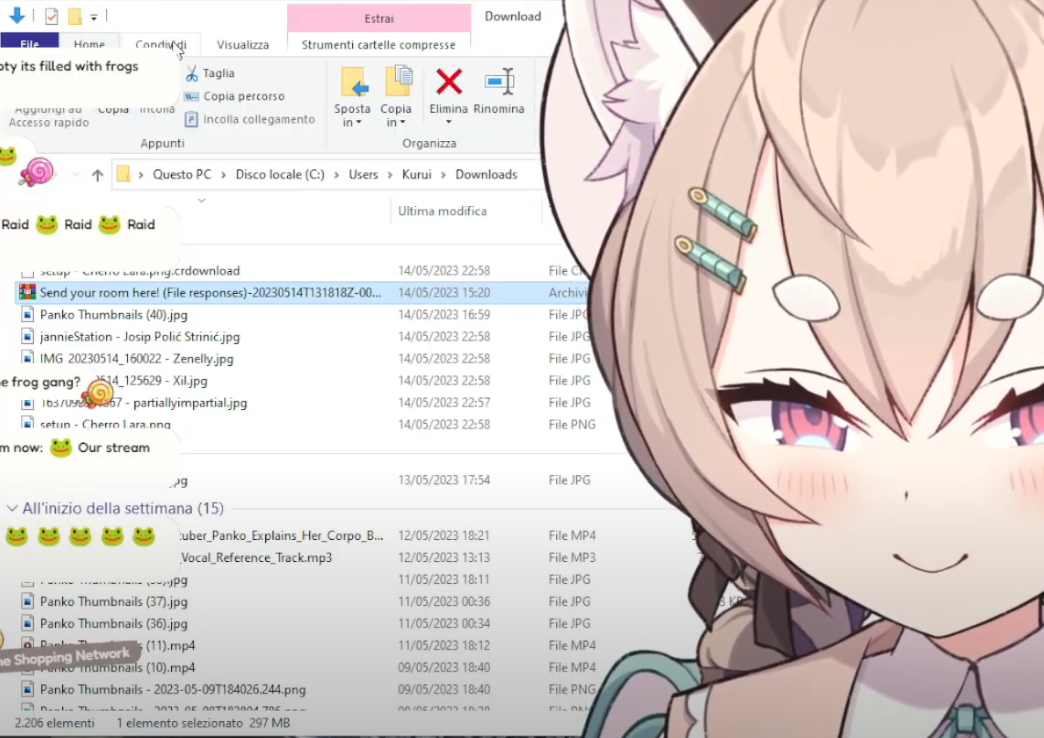This screenshot has width=1044, height=738.
Task: Click the date '11/05/2023 18:11'
Action: tap(443, 579)
